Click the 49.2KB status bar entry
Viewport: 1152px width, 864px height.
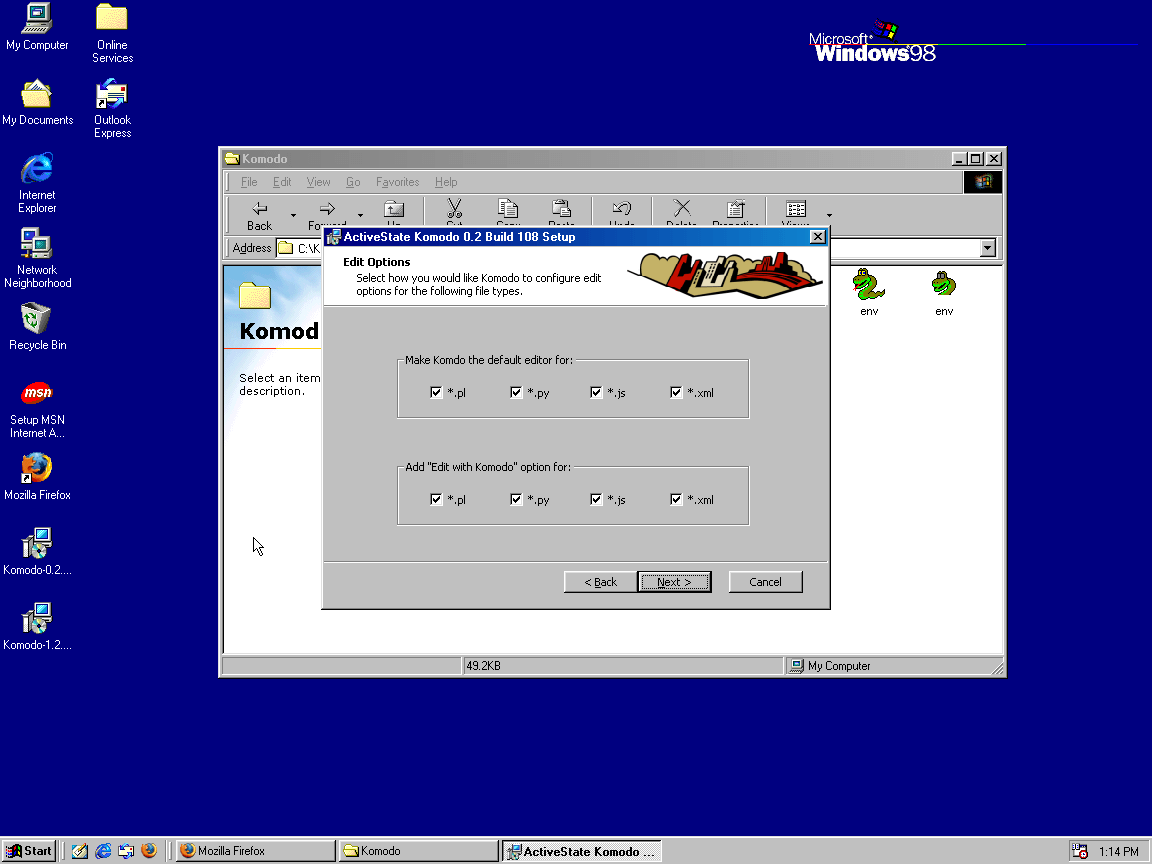pyautogui.click(x=483, y=666)
